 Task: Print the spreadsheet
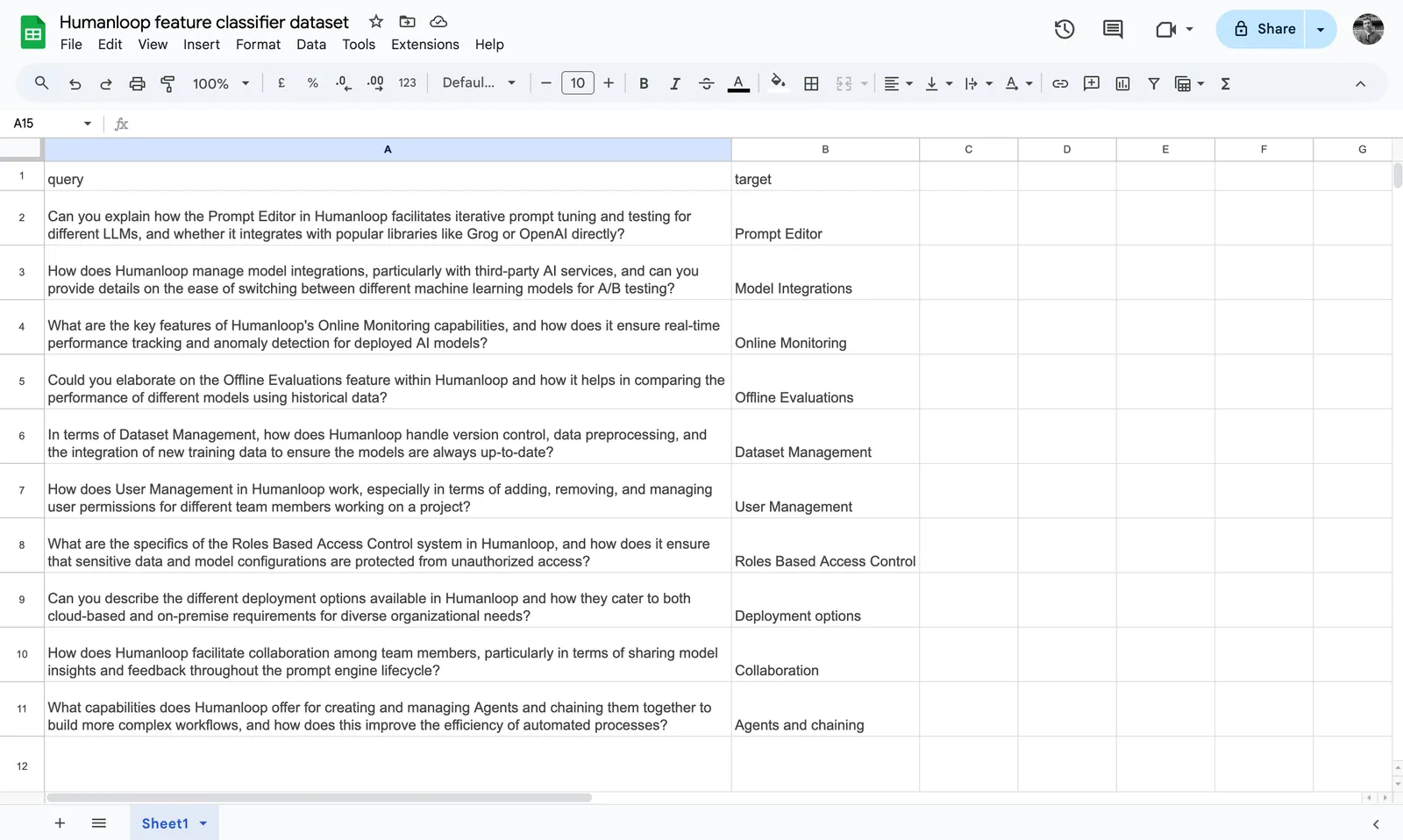(x=137, y=83)
